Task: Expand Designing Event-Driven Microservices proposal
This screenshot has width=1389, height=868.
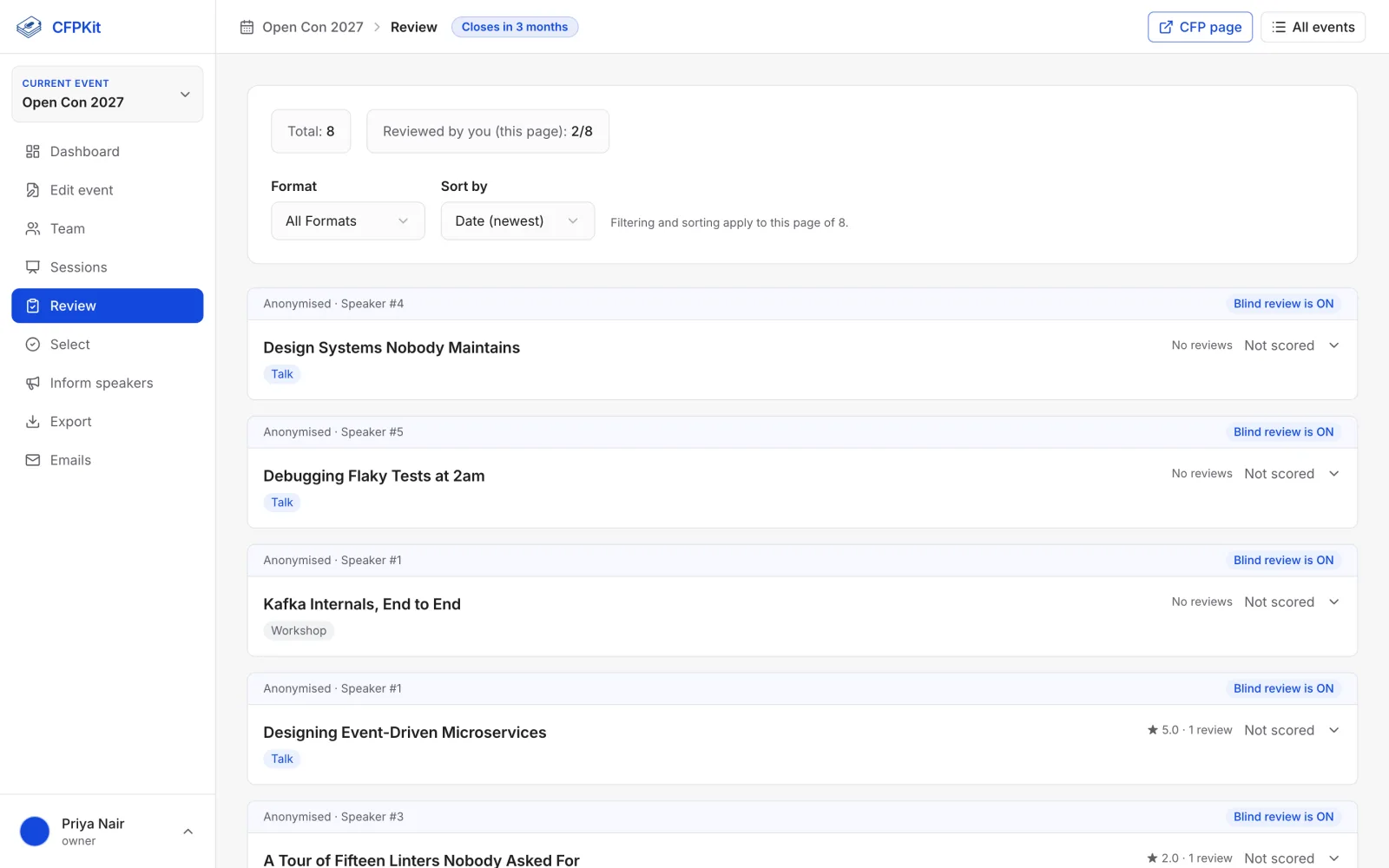Action: 1334,730
